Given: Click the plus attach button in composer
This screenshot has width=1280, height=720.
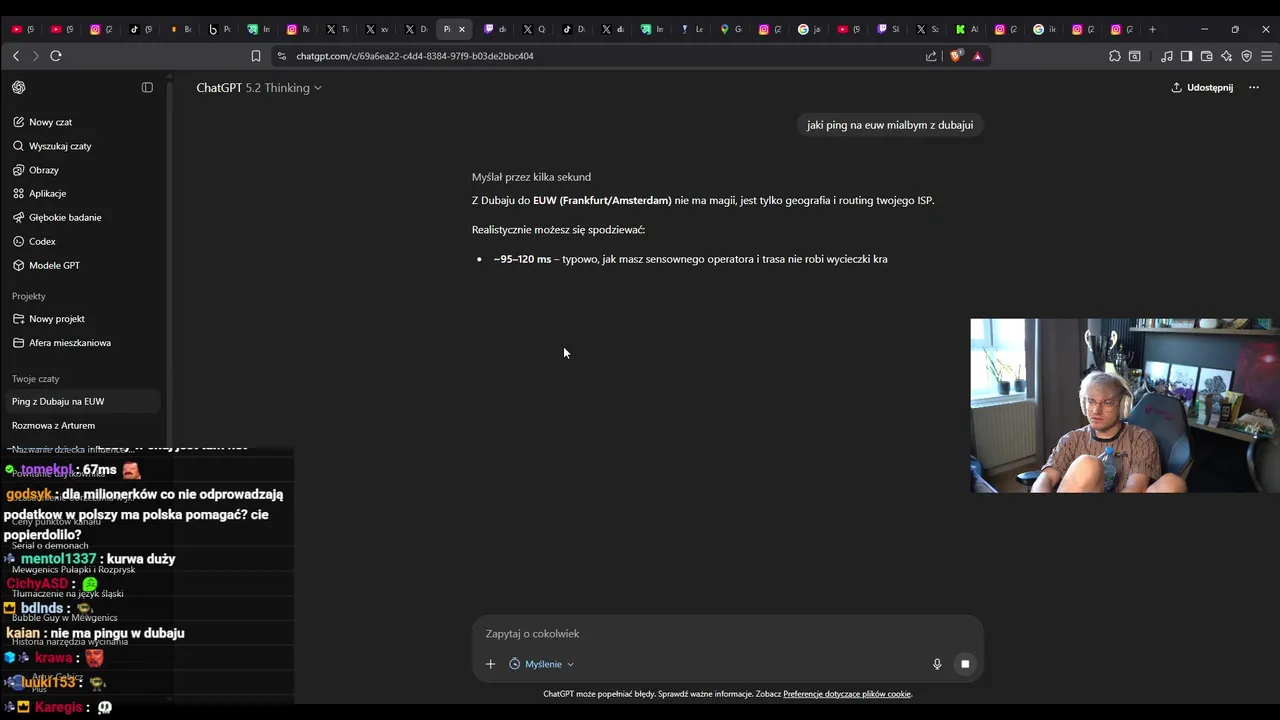Looking at the screenshot, I should tap(490, 664).
